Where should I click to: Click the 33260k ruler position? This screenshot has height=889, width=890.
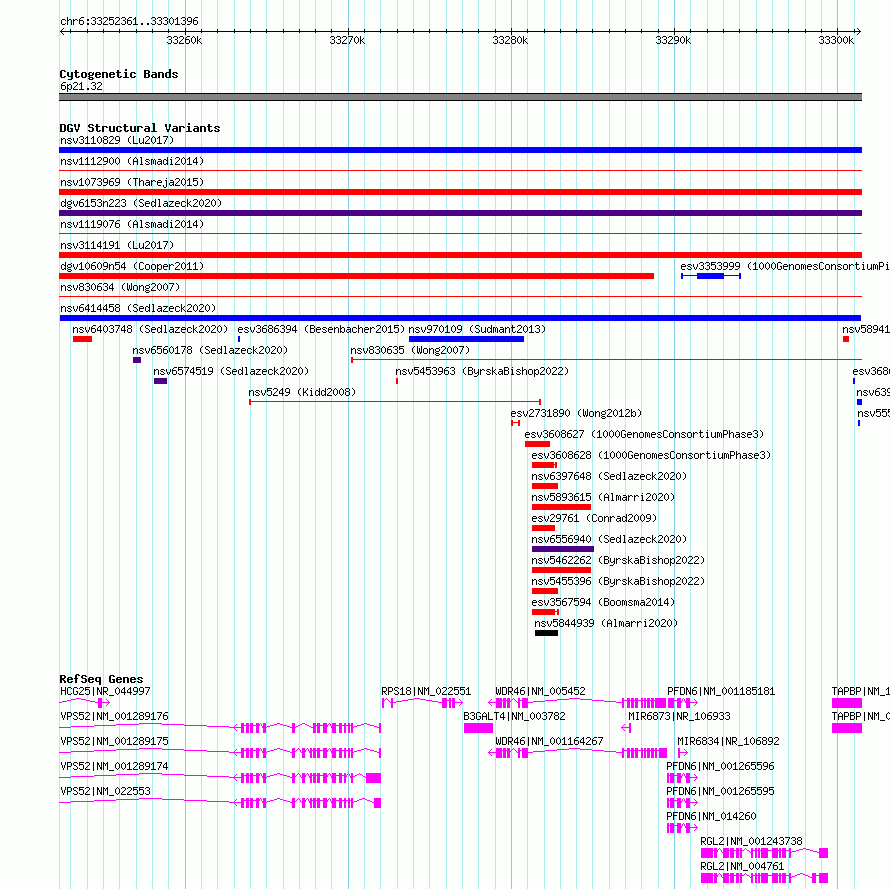tap(184, 40)
